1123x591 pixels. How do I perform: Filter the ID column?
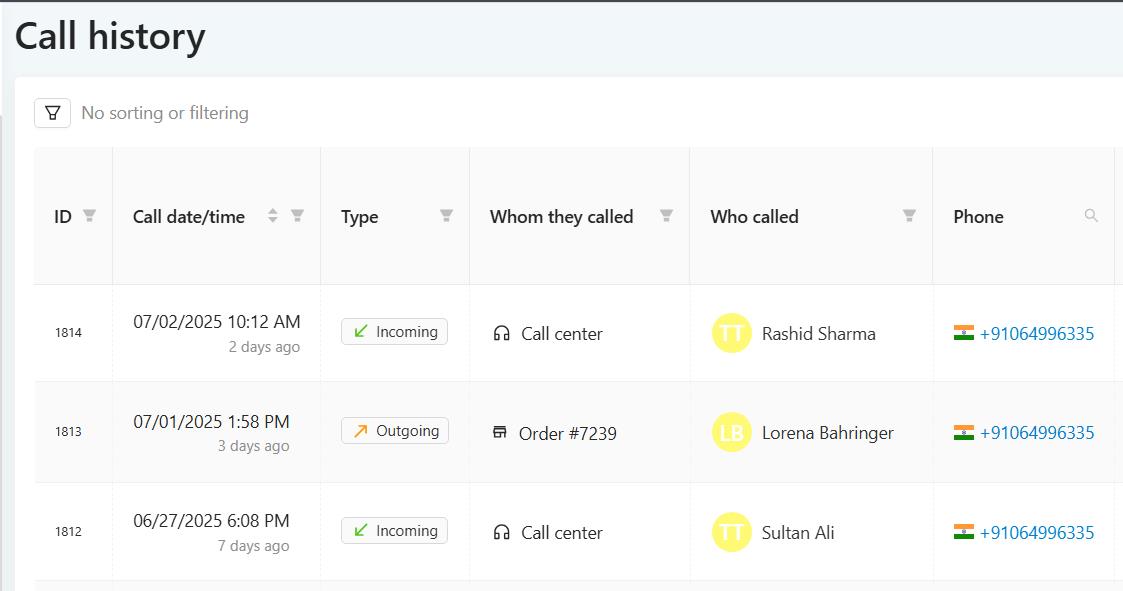(89, 216)
